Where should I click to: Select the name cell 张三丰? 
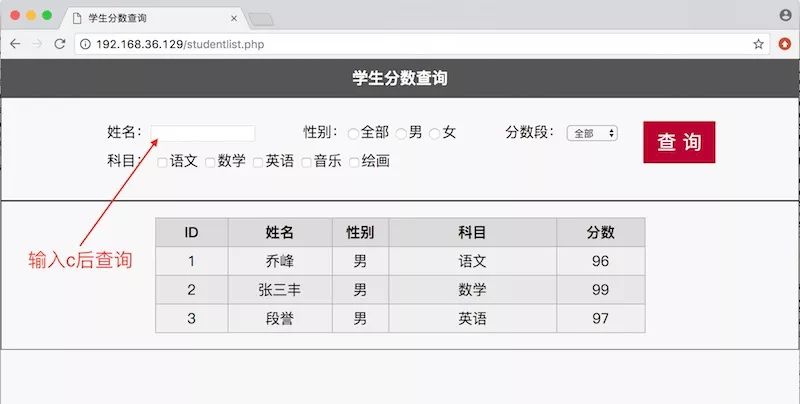[x=280, y=290]
